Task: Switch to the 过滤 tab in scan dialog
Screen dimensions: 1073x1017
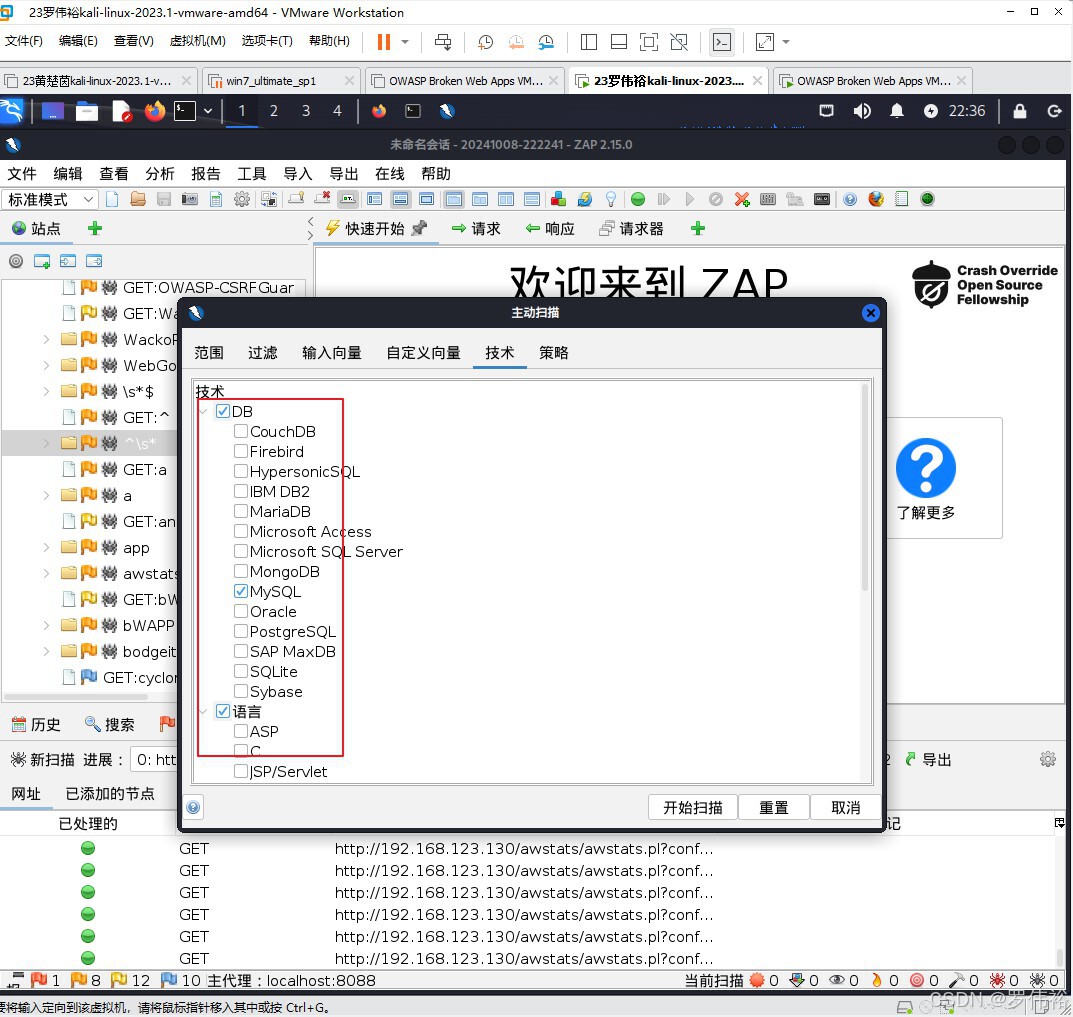Action: click(x=263, y=353)
